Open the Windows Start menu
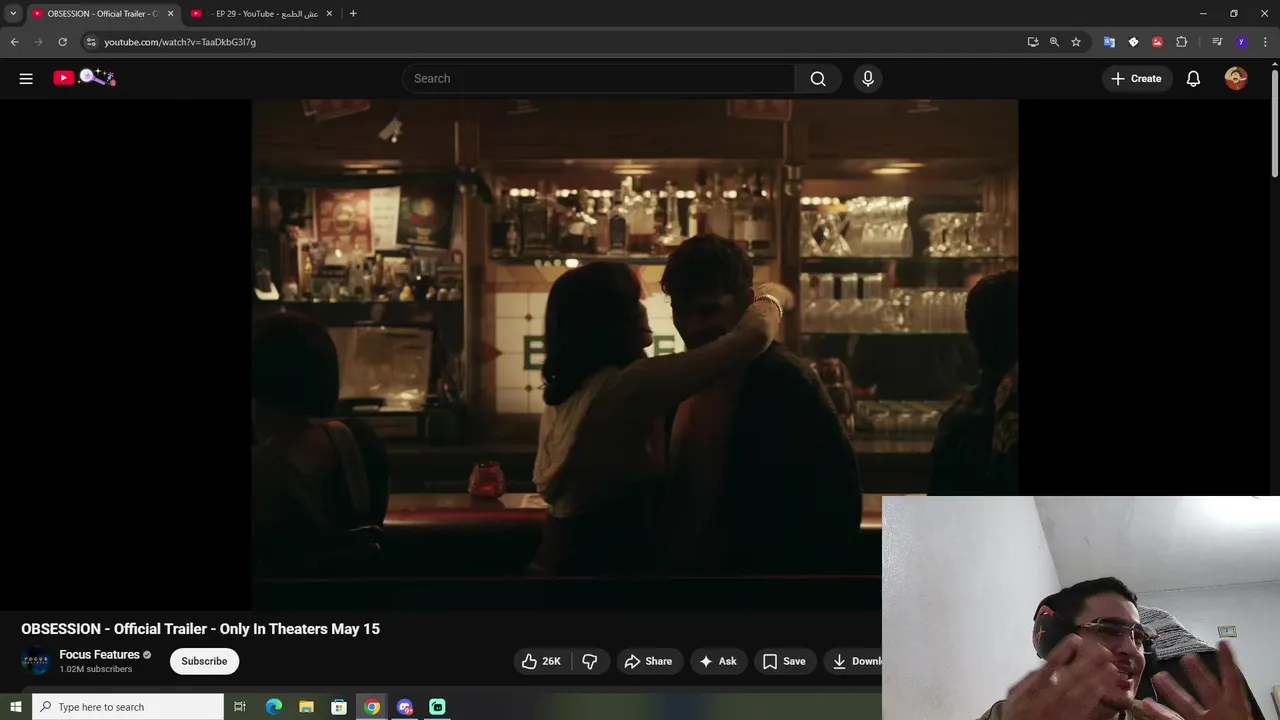Image resolution: width=1280 pixels, height=720 pixels. 15,707
